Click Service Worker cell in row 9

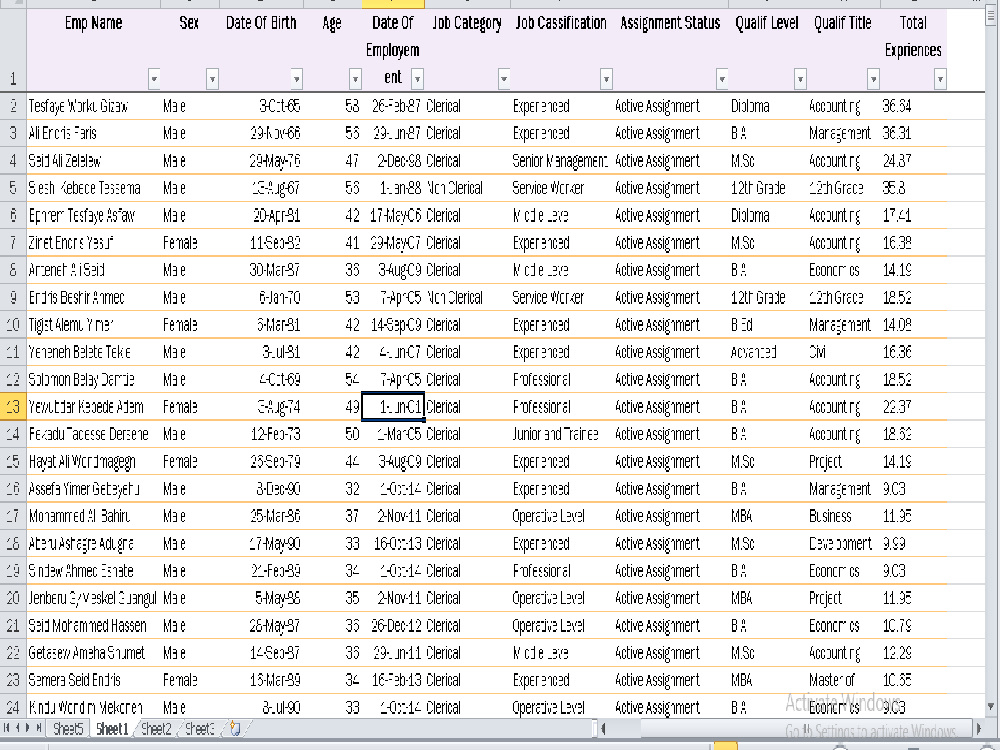[x=560, y=298]
